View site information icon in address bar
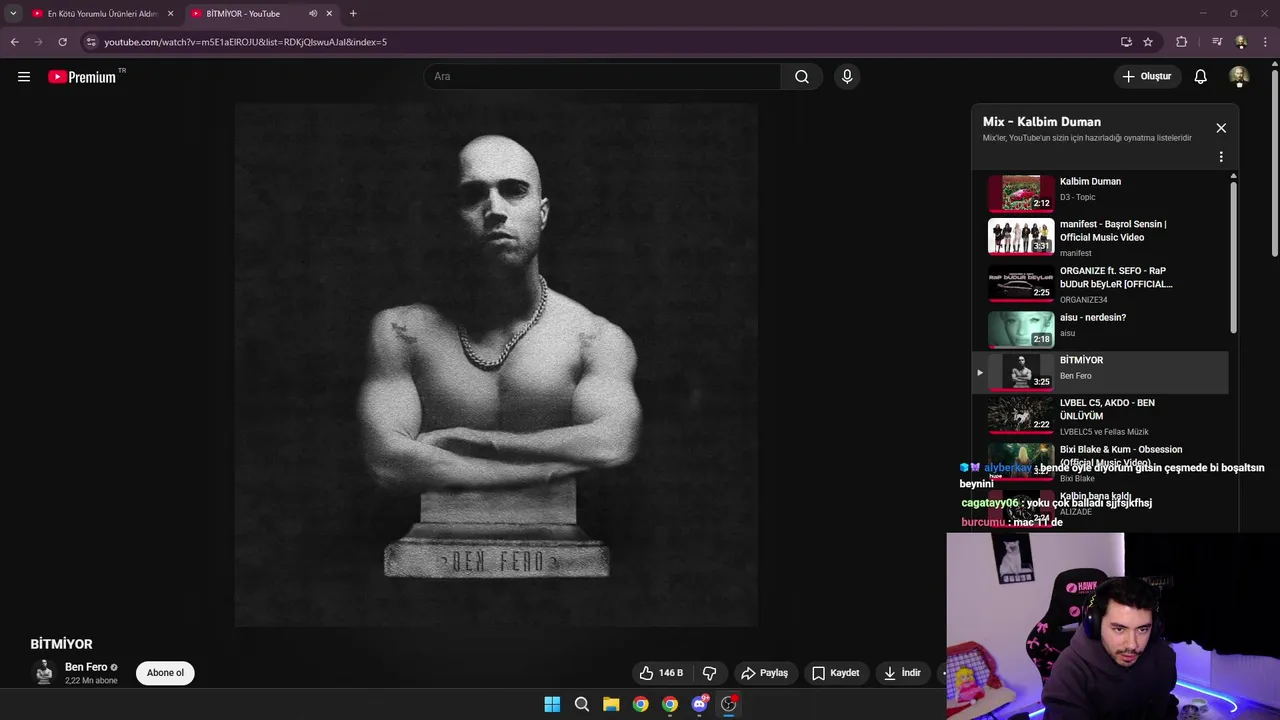This screenshot has height=720, width=1280. [x=91, y=42]
